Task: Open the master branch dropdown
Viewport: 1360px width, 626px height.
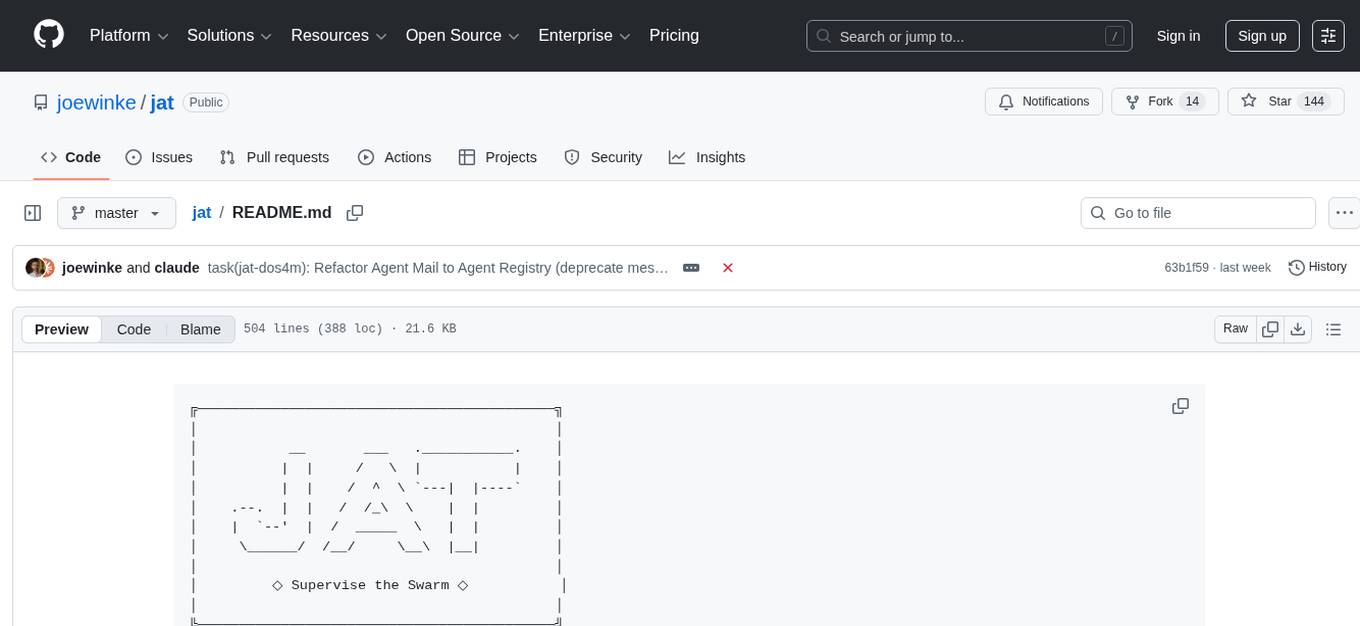Action: [116, 213]
